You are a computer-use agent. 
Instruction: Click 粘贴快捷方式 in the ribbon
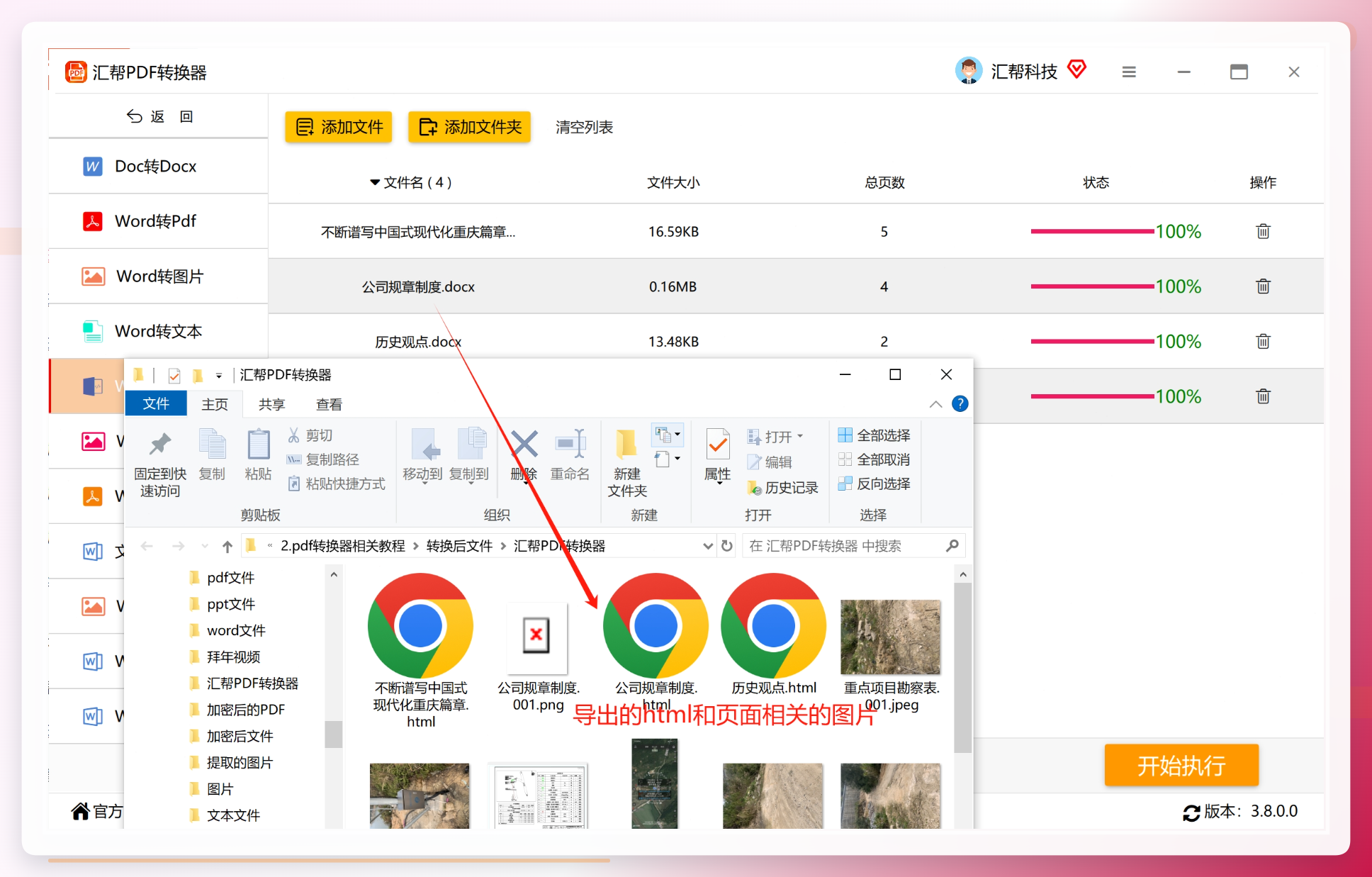coord(336,484)
